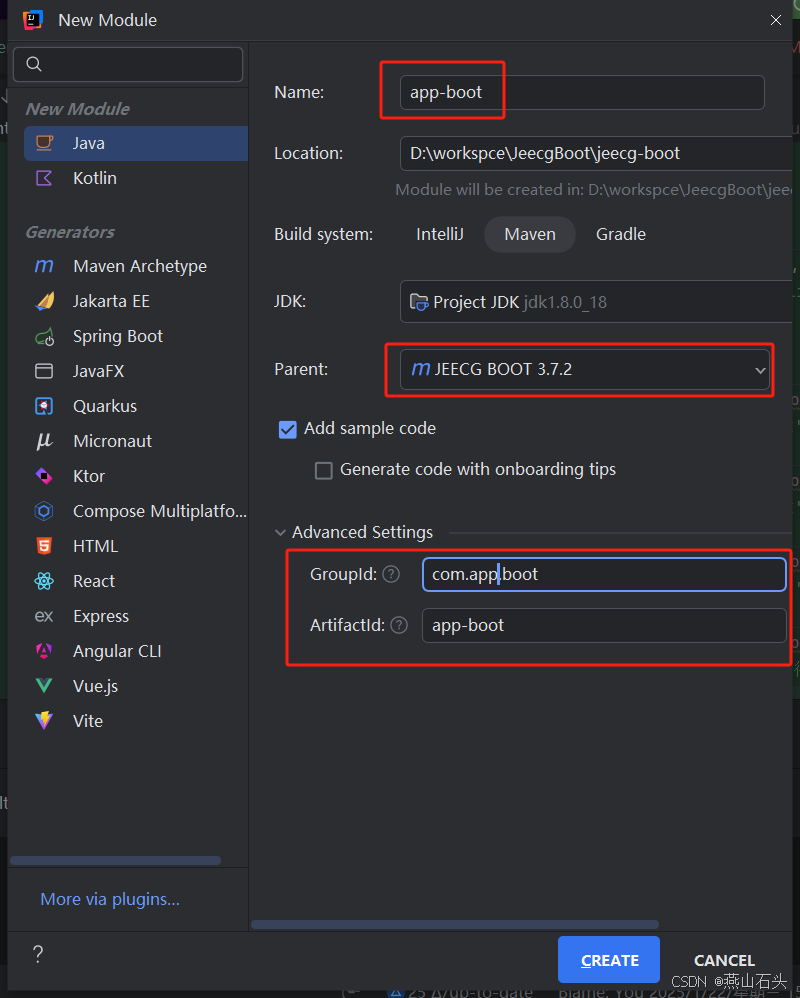Enable Generate code with onboarding tips
Image resolution: width=800 pixels, height=998 pixels.
coord(324,471)
